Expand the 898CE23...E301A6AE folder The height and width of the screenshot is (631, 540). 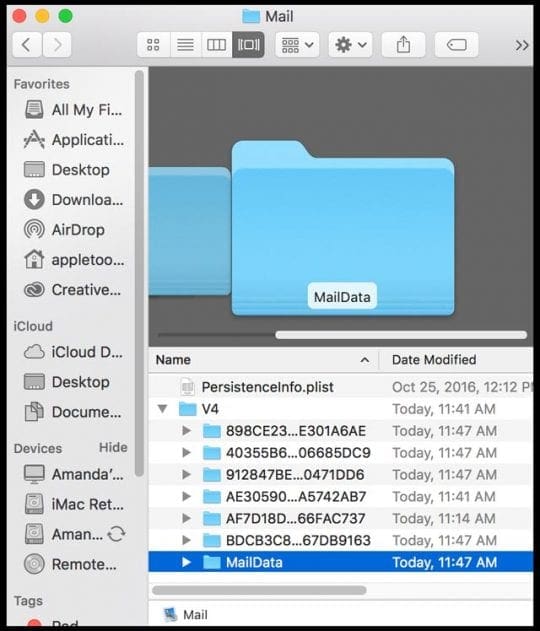pos(186,431)
